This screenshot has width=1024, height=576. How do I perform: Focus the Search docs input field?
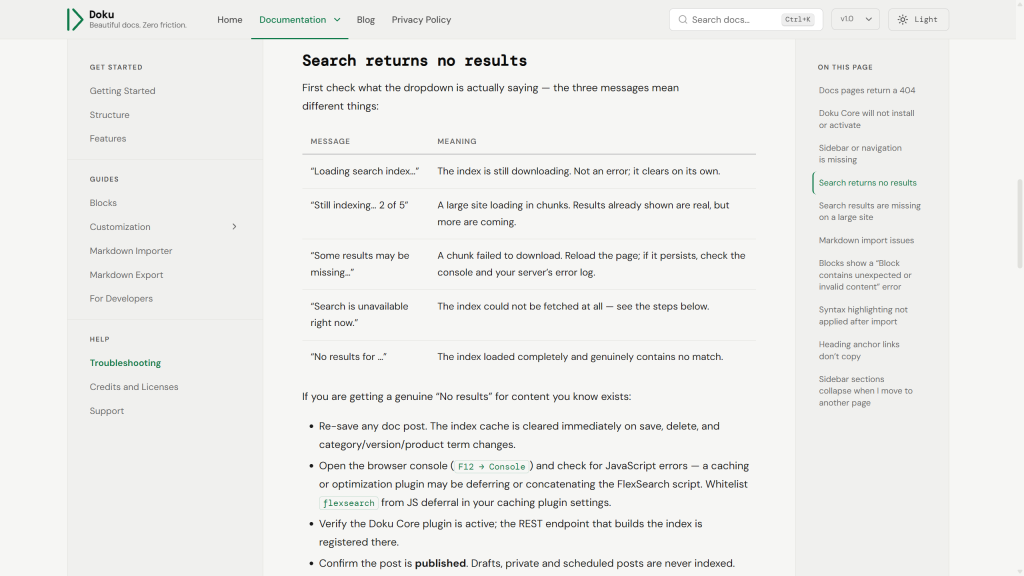(746, 20)
